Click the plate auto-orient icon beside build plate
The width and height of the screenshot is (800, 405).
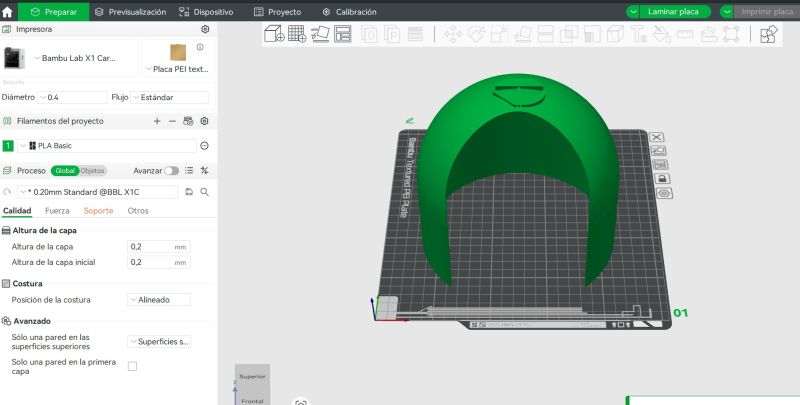click(x=658, y=151)
